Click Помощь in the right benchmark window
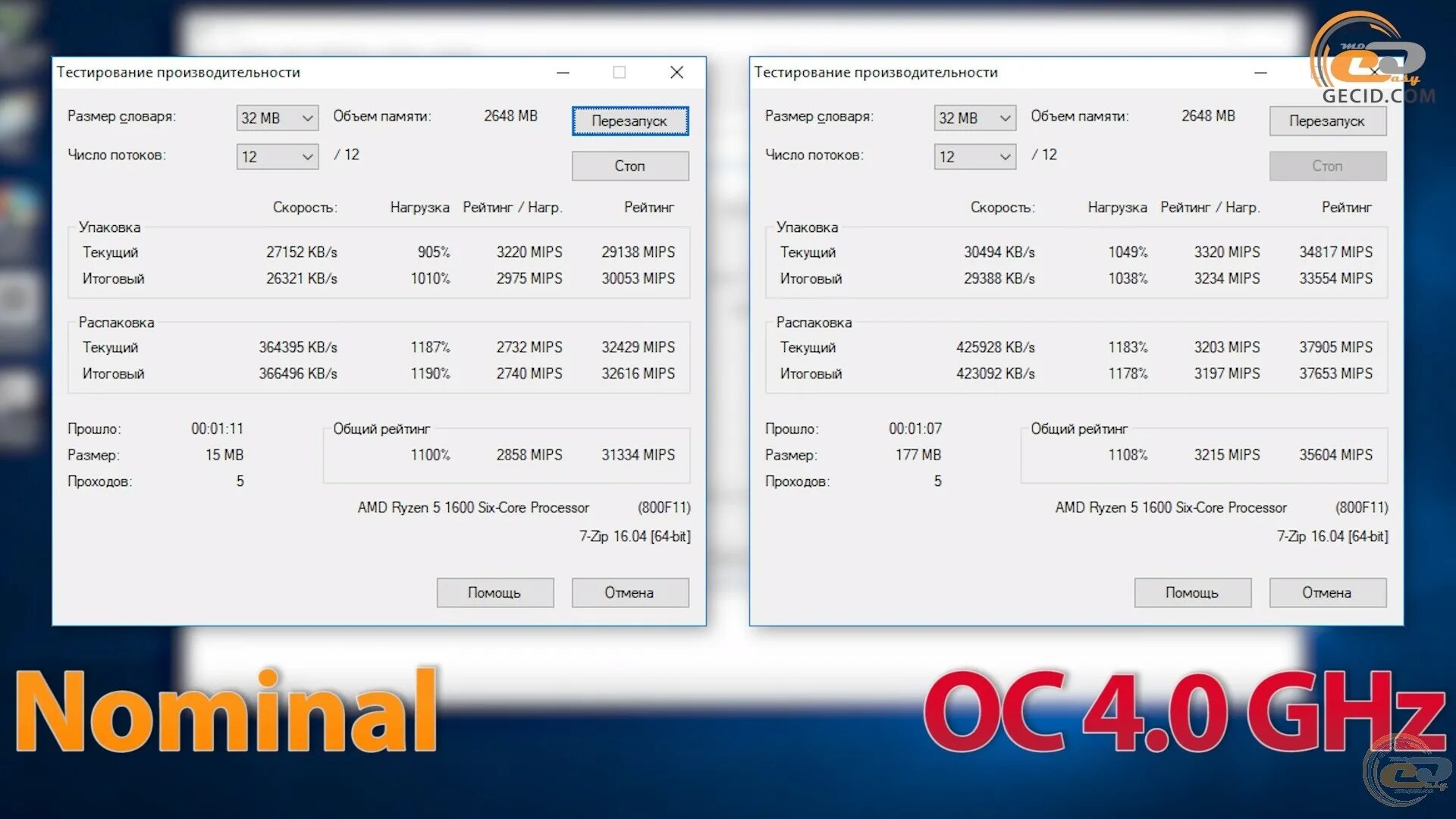1456x819 pixels. [x=1192, y=592]
